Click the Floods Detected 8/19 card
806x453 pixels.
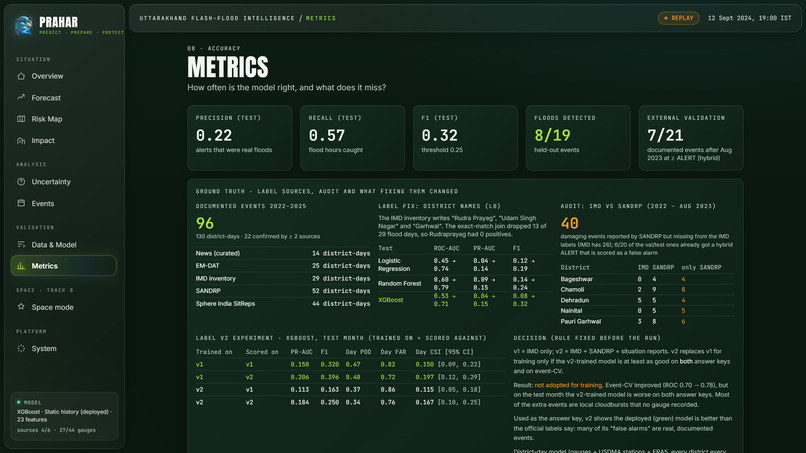[x=578, y=138]
